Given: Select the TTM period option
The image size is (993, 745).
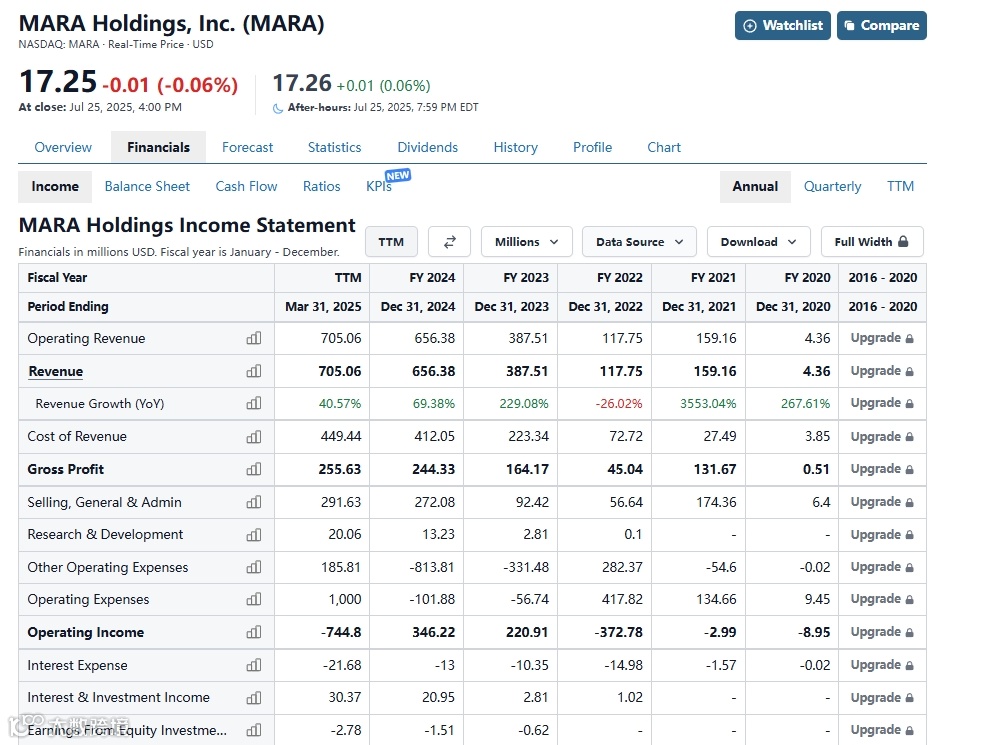Looking at the screenshot, I should (x=900, y=186).
